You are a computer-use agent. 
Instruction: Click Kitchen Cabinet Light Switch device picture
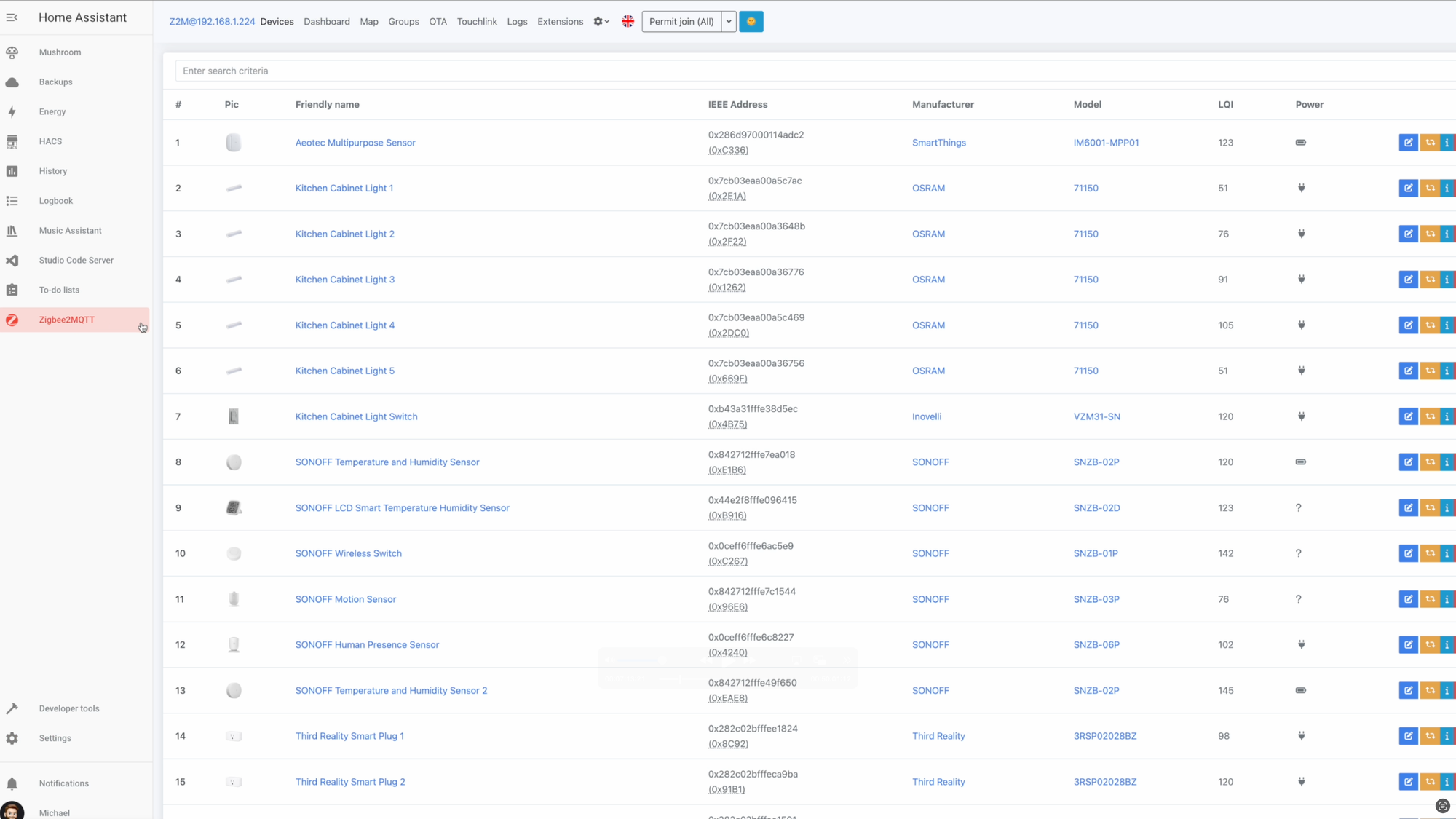click(x=233, y=416)
